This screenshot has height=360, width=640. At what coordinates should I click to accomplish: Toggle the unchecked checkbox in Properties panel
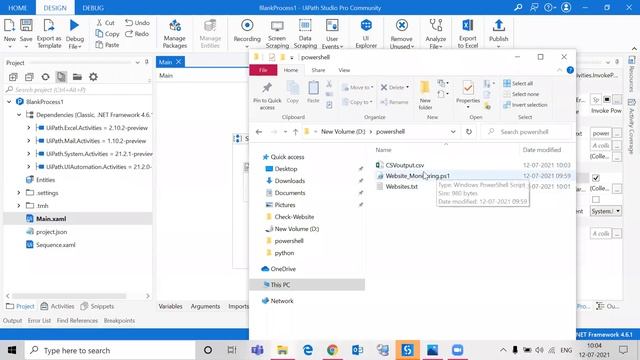click(x=596, y=200)
